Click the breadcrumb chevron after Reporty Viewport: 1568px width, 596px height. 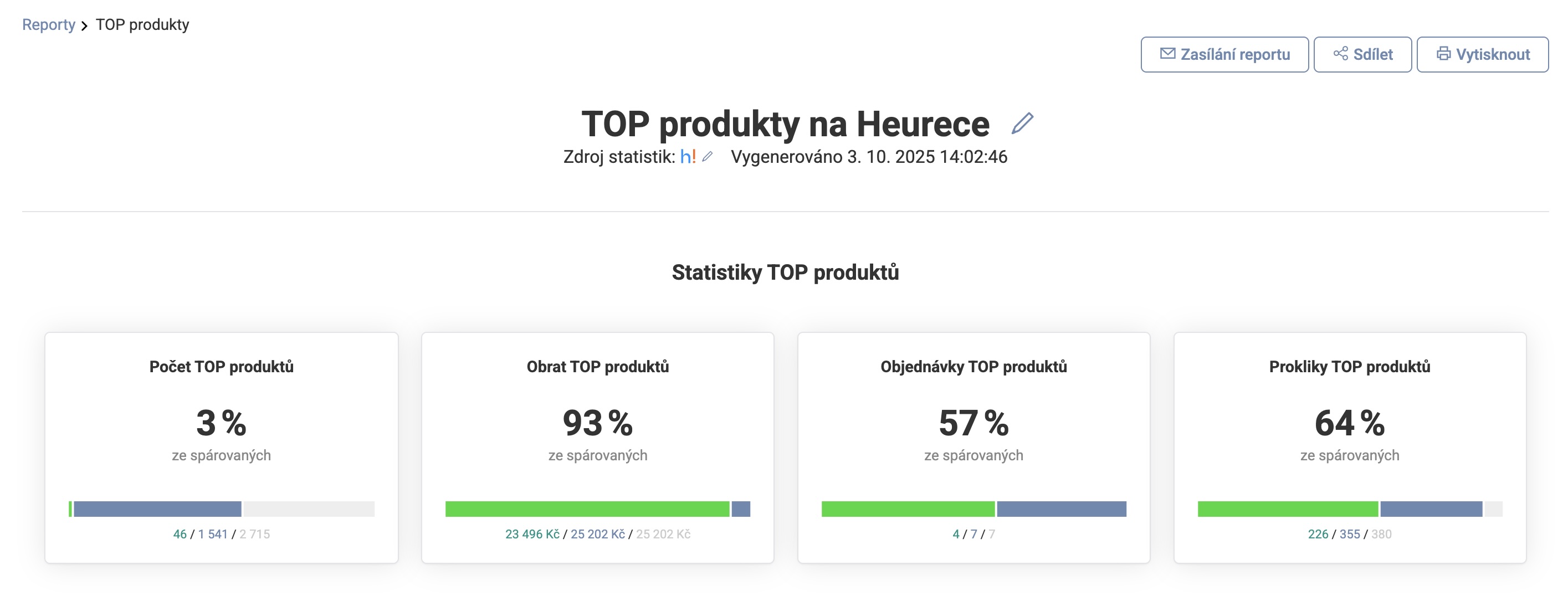(x=85, y=25)
